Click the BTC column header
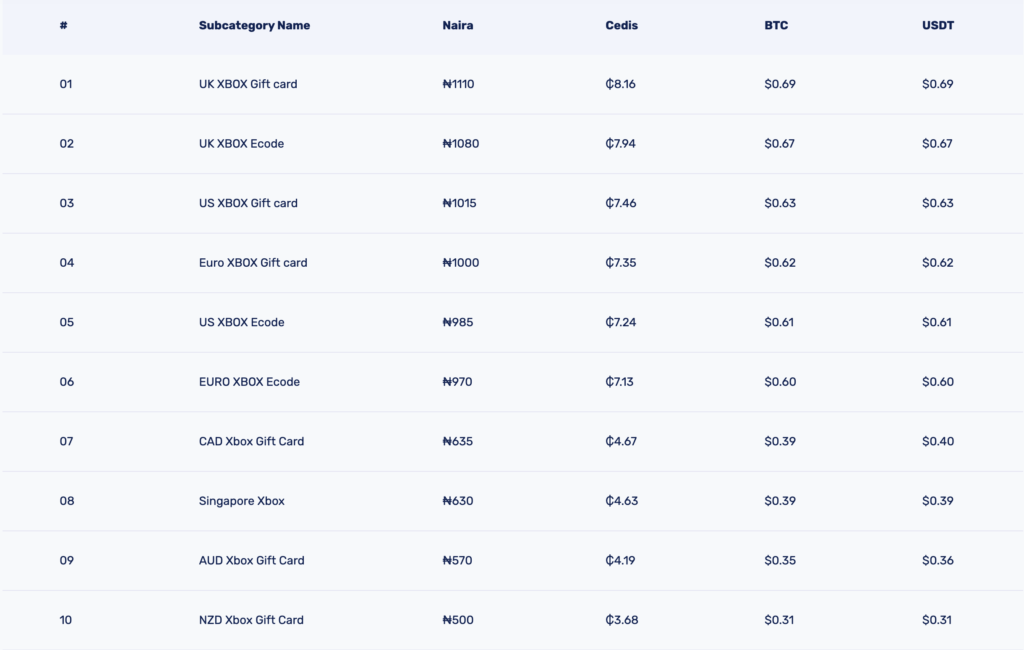The image size is (1024, 650). point(776,25)
